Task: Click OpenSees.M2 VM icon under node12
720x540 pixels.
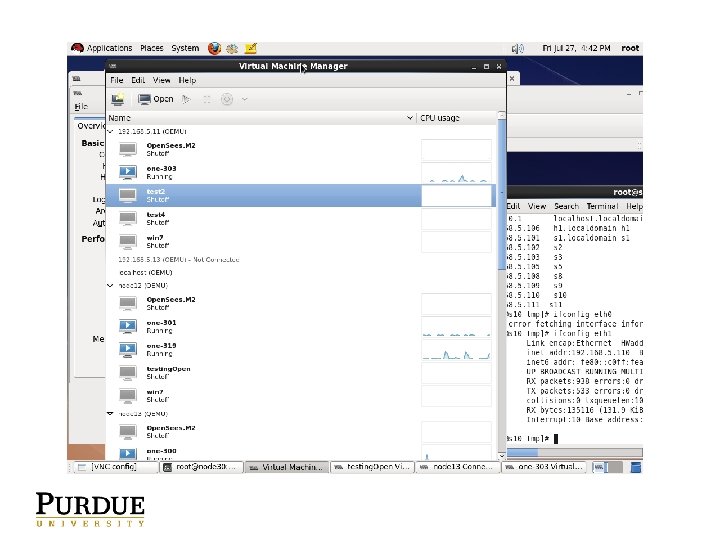Action: (x=128, y=304)
